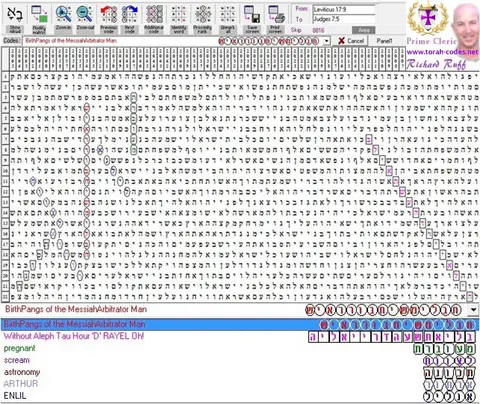Screen dimensions: 480x404
Task: Click the Prime Cleric crest emblem
Action: [428, 17]
